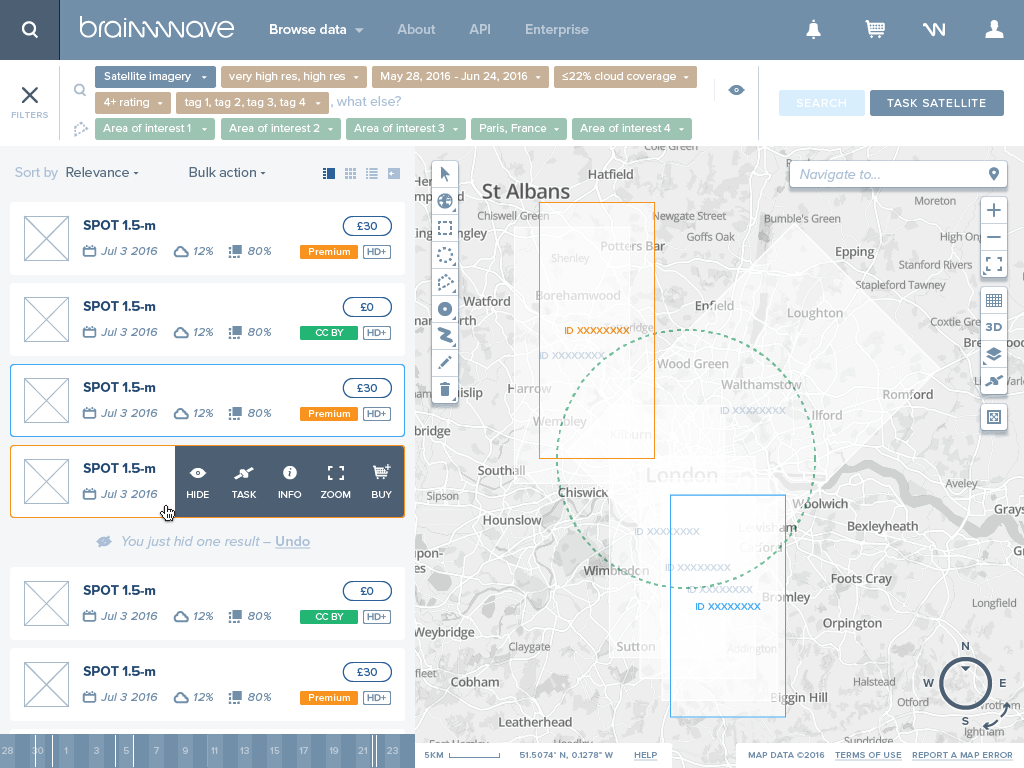Expand Area of interest 1
Screen dimensions: 1024x768
155,129
